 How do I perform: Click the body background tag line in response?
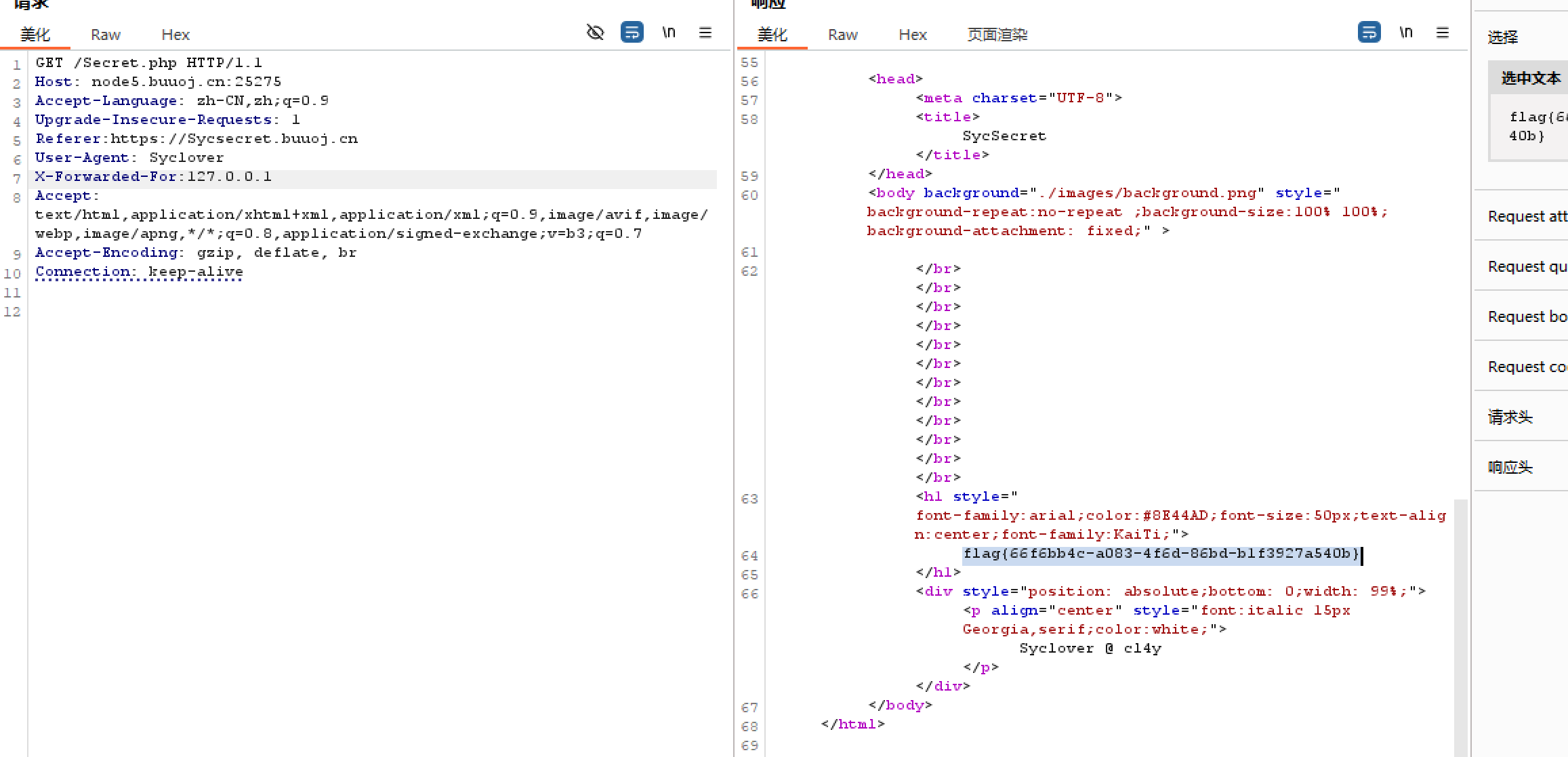1104,192
